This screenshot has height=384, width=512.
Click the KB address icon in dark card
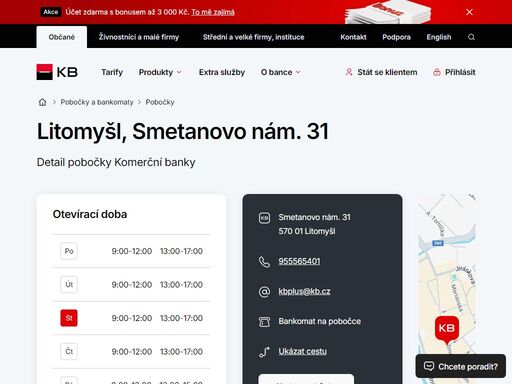pos(264,218)
